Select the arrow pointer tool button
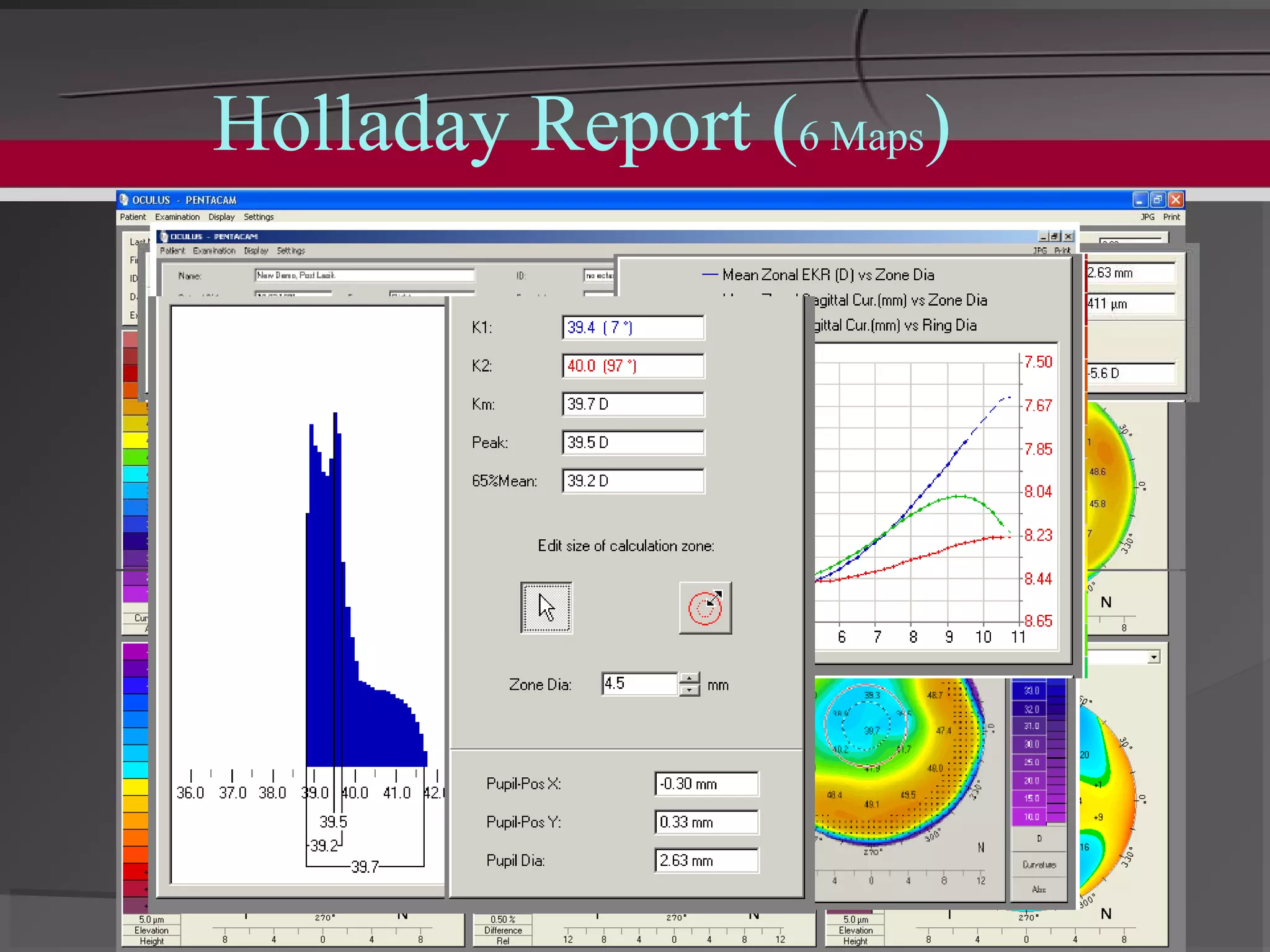Viewport: 1270px width, 952px height. [546, 607]
